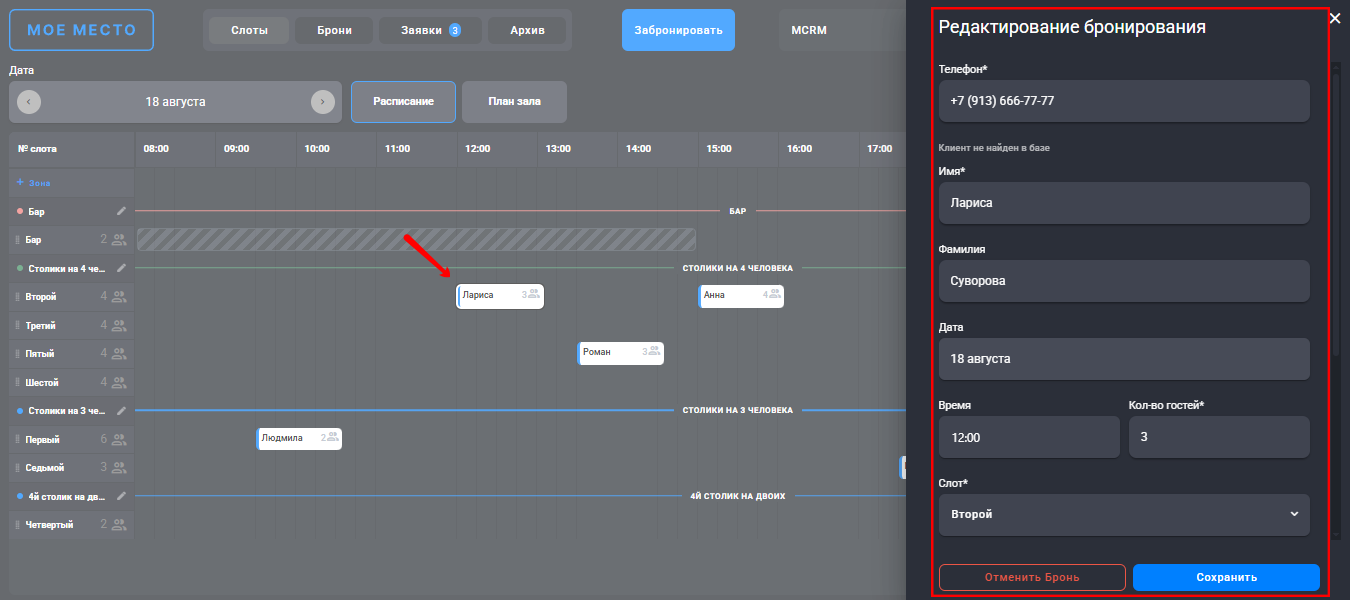Edit Столики на 4 человека zone pencil
Screen dimensions: 1350x600
(x=121, y=268)
